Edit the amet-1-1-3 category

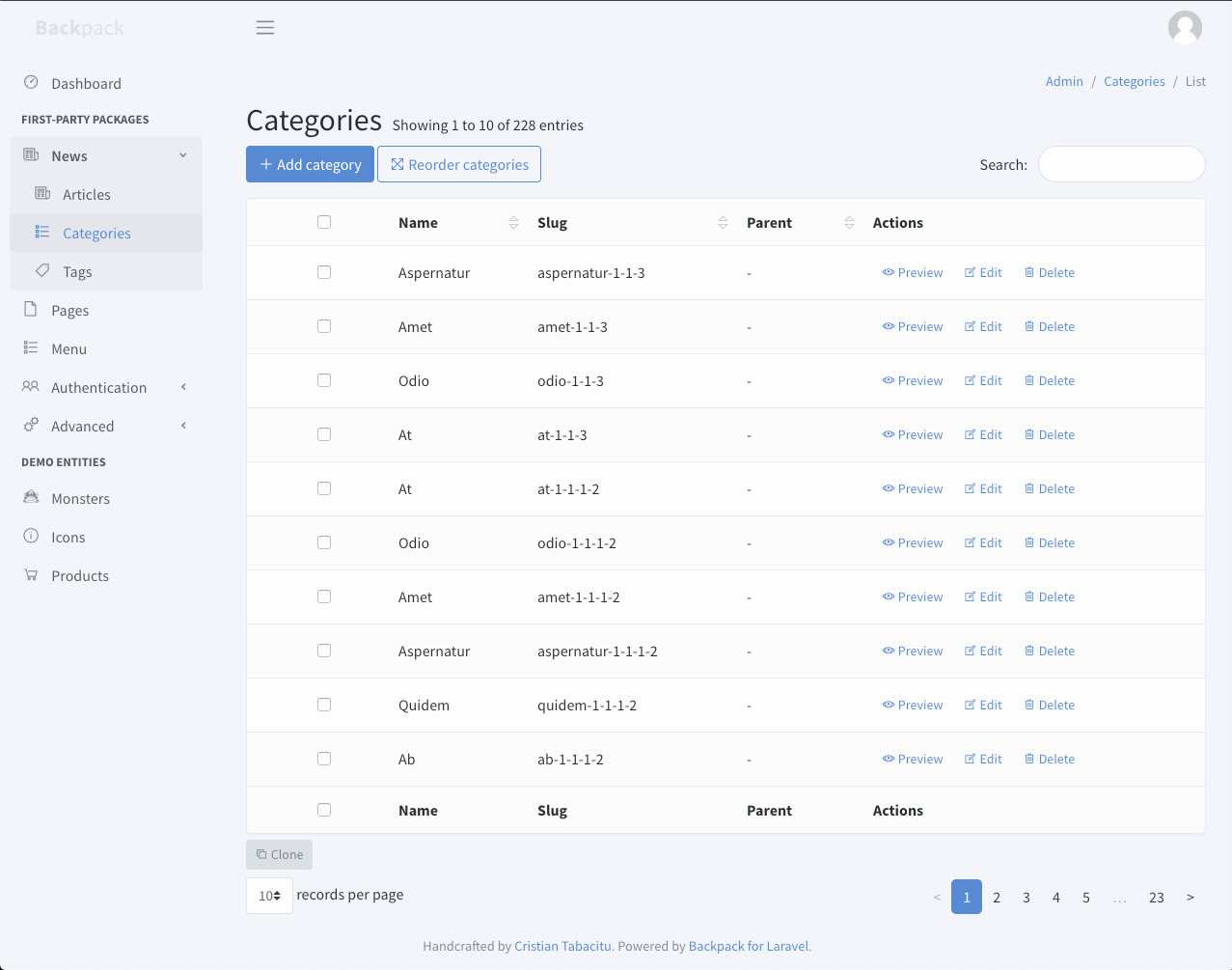point(983,327)
